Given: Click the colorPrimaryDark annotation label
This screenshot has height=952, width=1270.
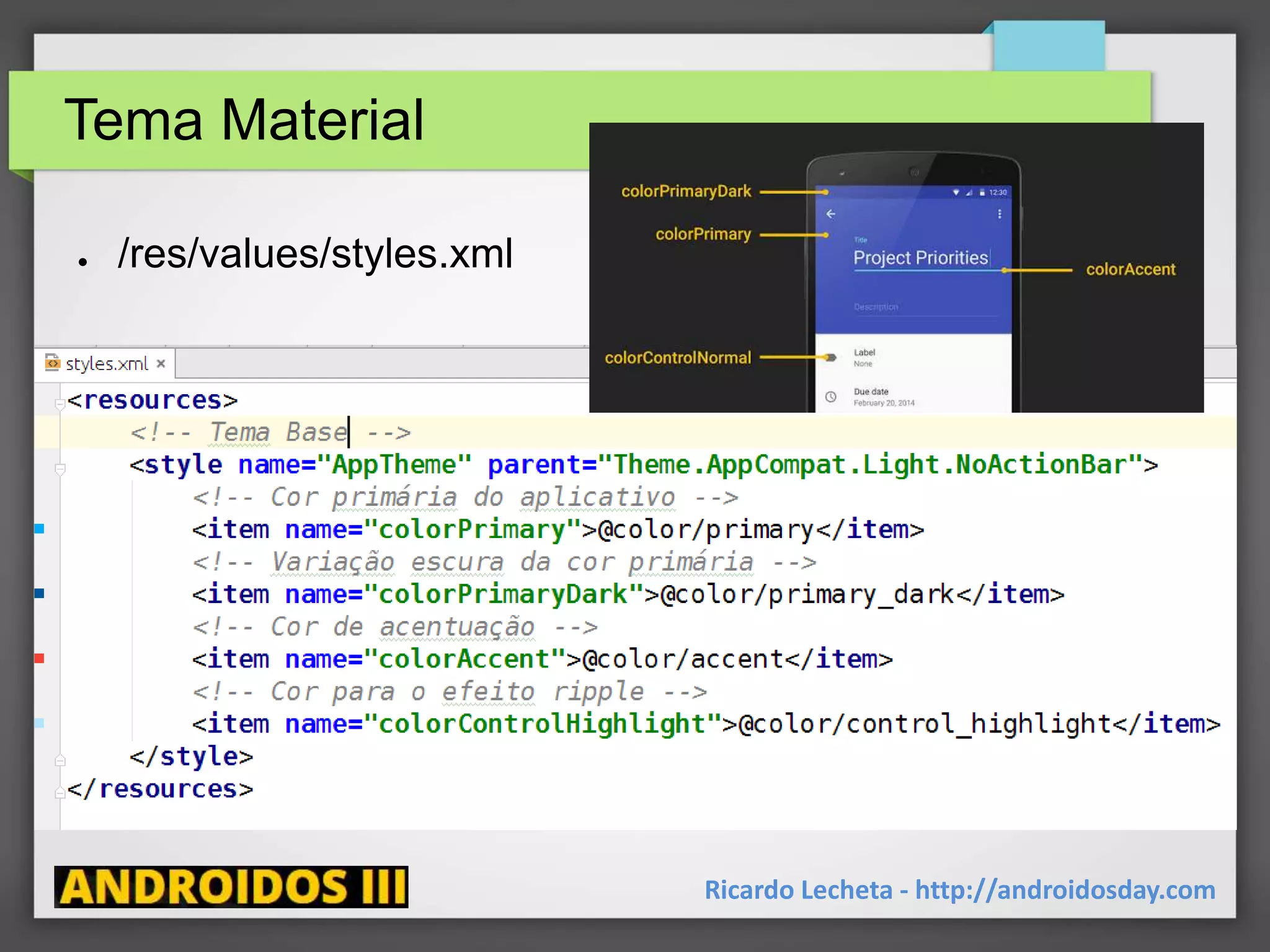Looking at the screenshot, I should pyautogui.click(x=686, y=192).
